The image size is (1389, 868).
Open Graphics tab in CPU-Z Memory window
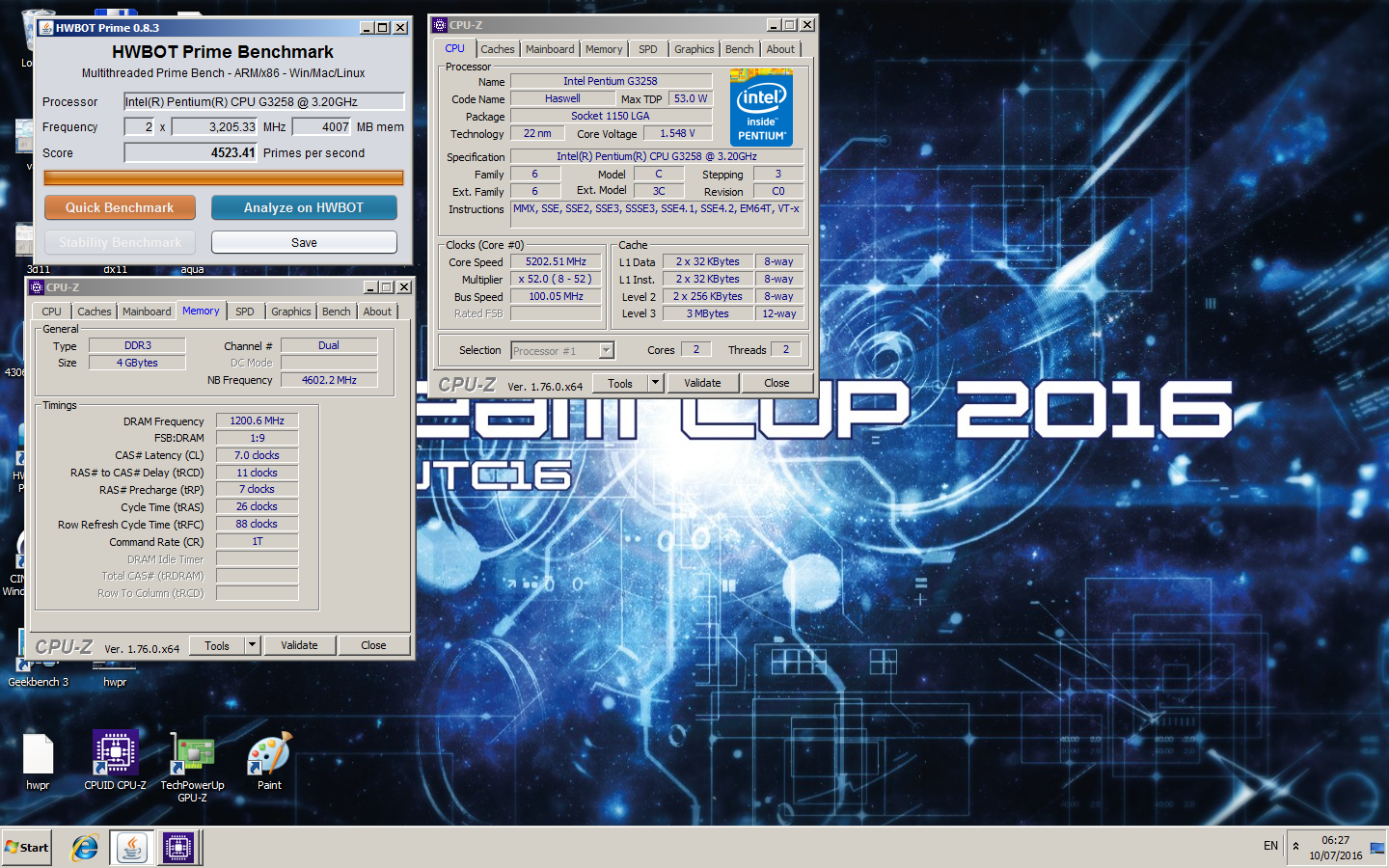coord(291,312)
